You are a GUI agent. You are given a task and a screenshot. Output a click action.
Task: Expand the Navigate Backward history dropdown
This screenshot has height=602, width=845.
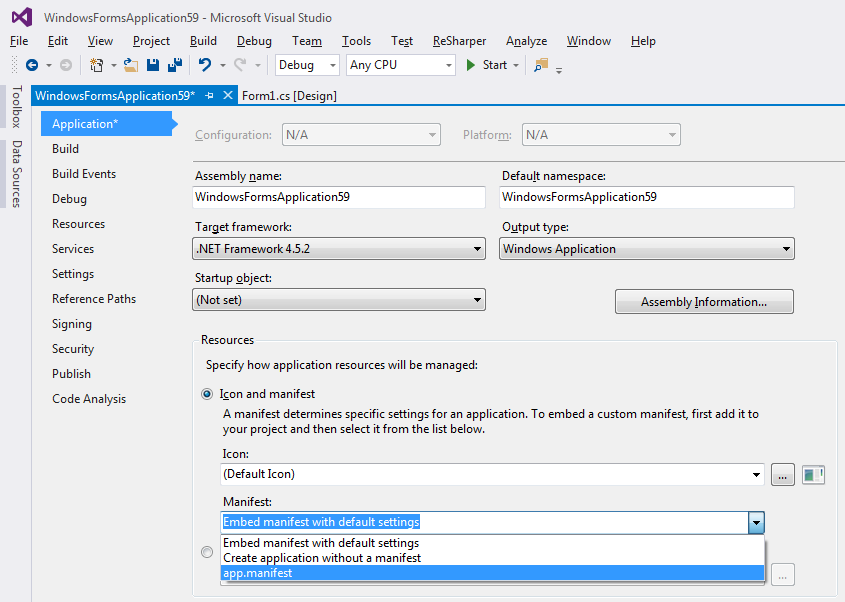coord(49,65)
